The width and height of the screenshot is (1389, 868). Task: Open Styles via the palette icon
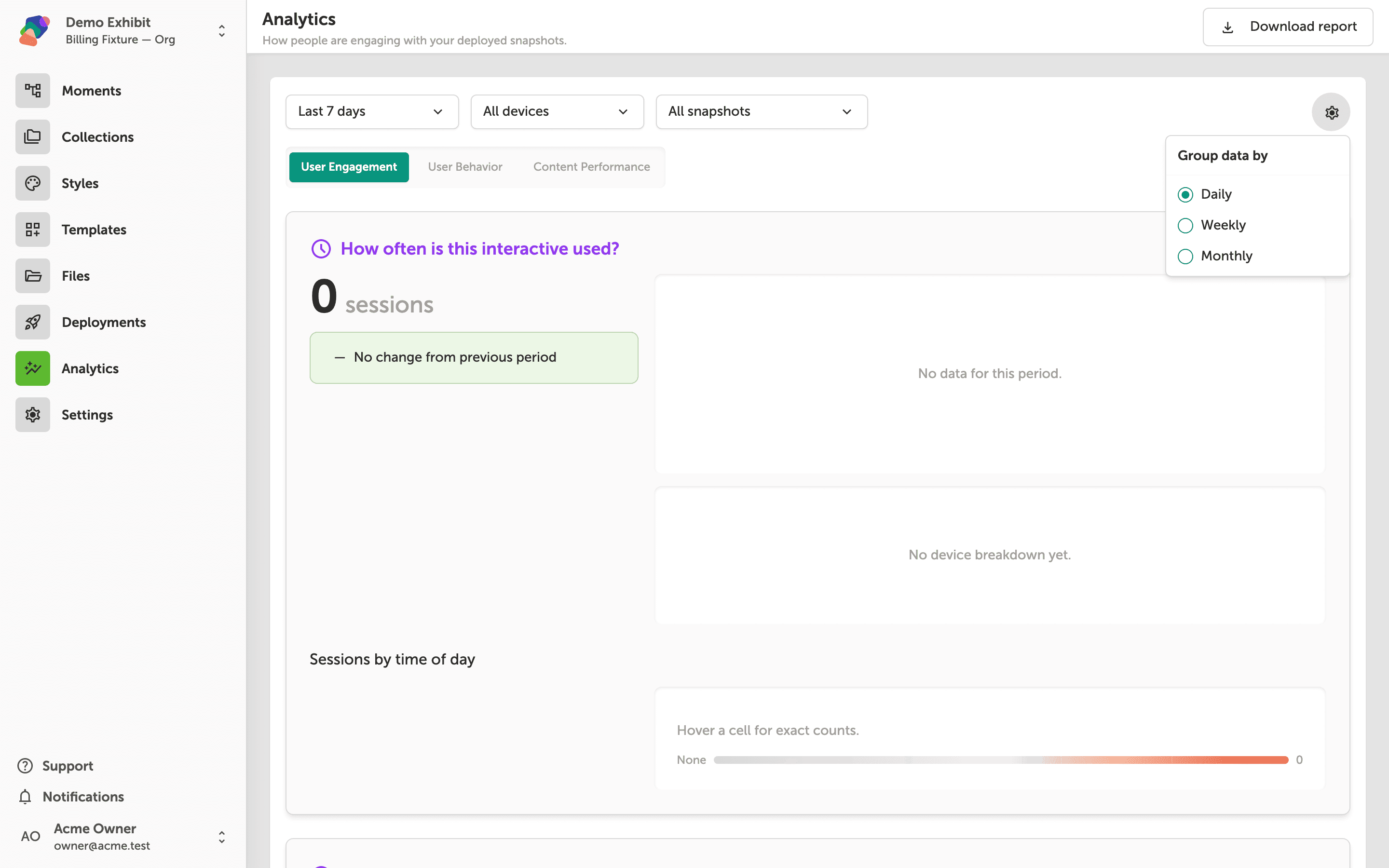(33, 183)
